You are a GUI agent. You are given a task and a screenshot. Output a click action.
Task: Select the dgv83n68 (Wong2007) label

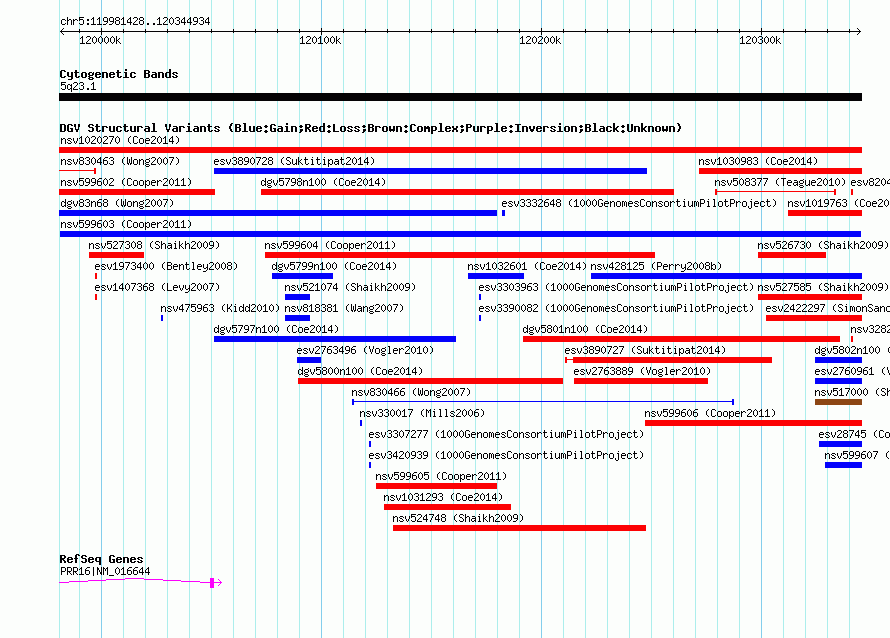coord(117,203)
